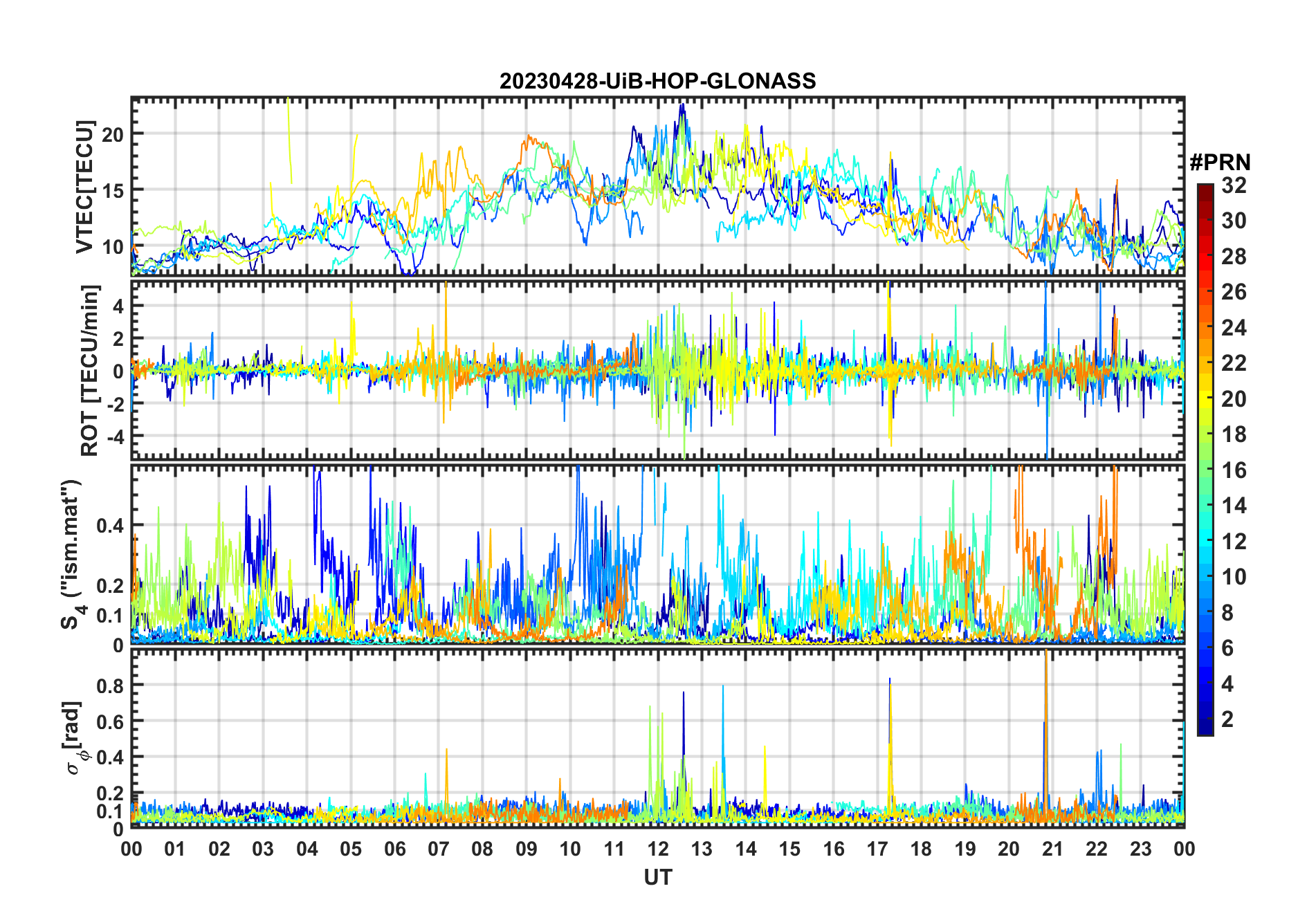Viewport: 1316px width, 920px height.
Task: Click colorbar tick label 24
Action: (1233, 328)
